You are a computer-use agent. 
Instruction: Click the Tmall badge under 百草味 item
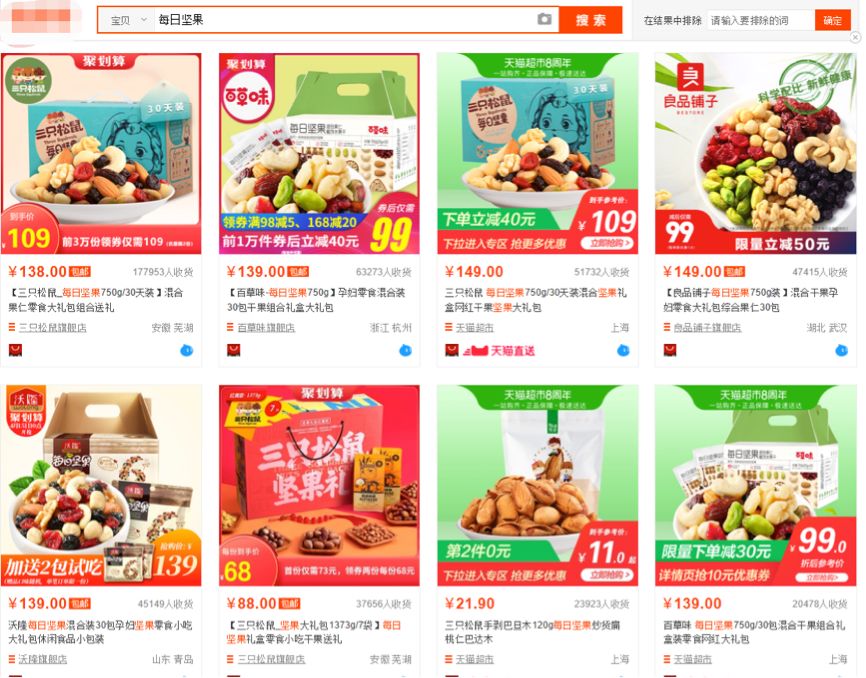point(234,350)
